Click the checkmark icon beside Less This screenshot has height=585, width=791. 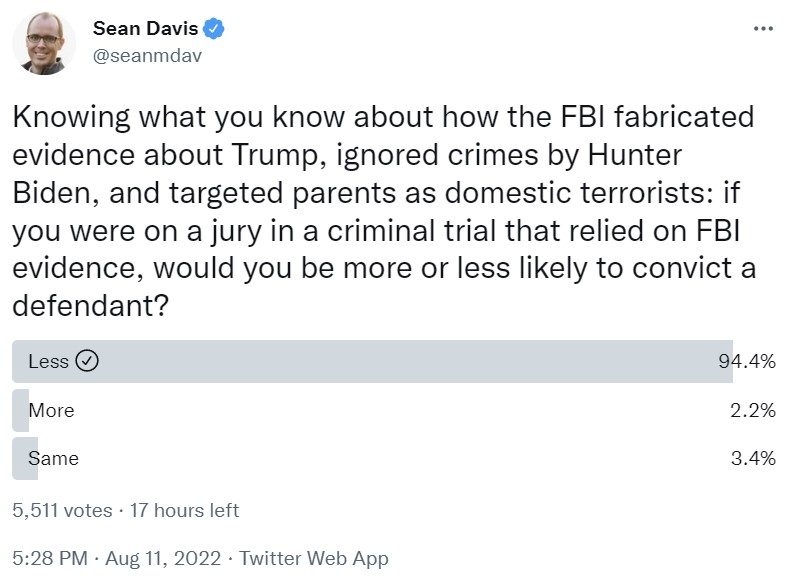point(87,361)
